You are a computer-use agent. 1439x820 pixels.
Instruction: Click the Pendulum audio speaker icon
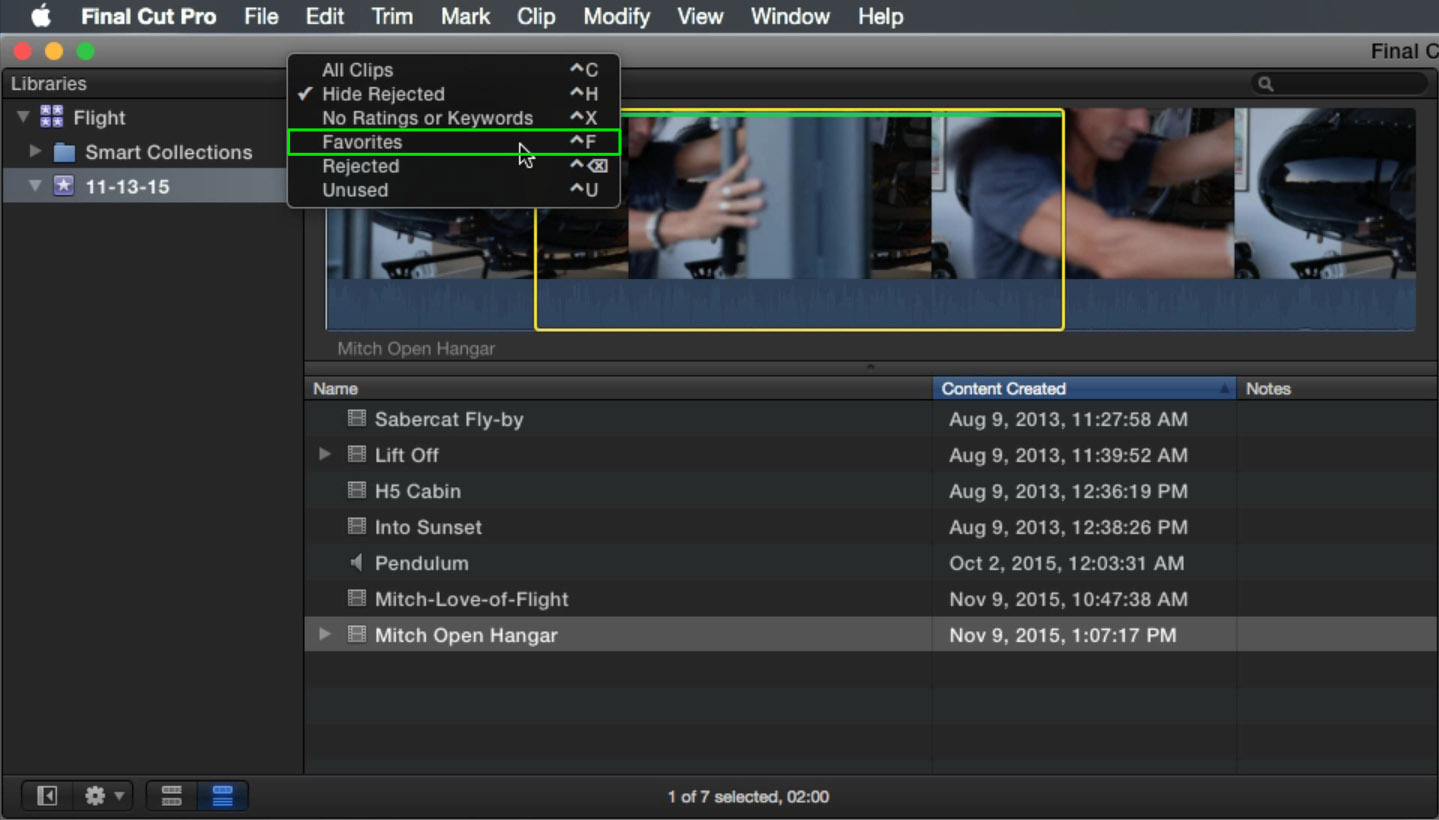356,562
